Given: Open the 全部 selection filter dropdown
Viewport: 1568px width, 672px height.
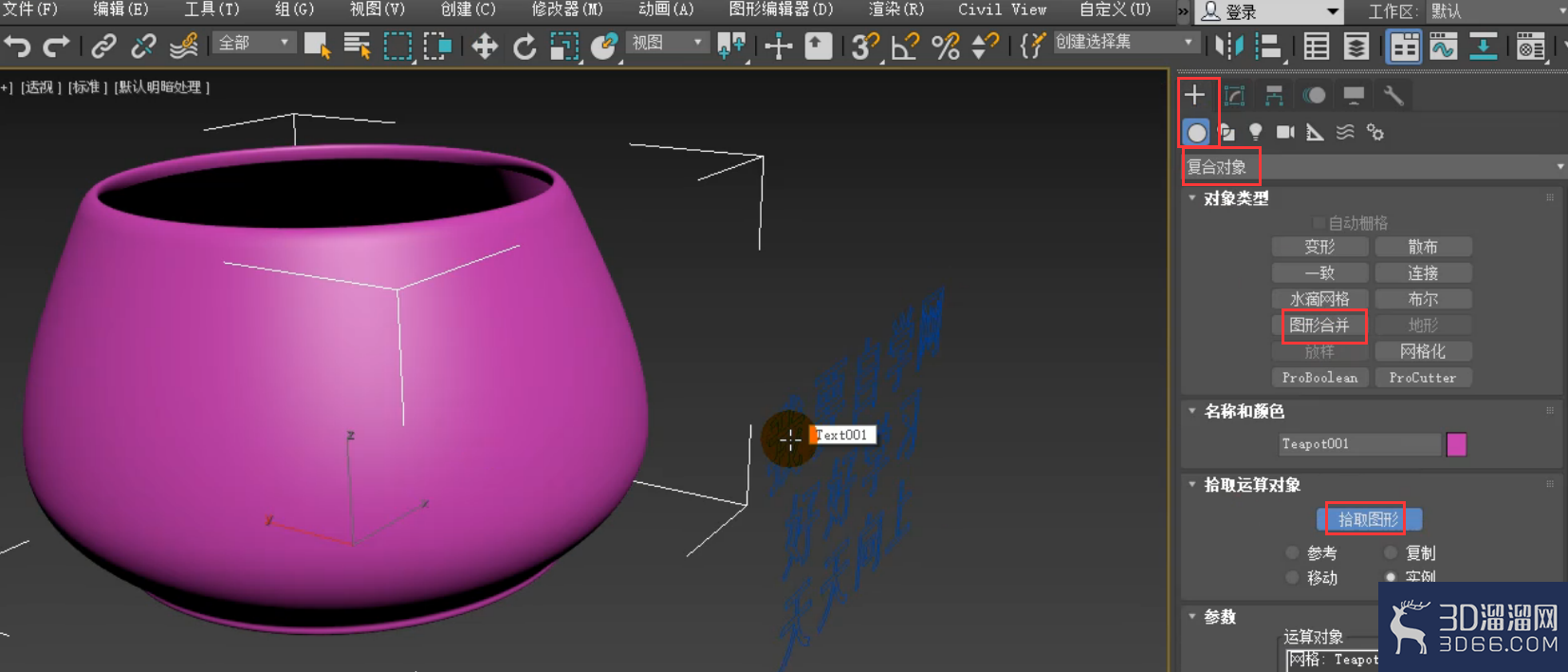Looking at the screenshot, I should coord(254,43).
